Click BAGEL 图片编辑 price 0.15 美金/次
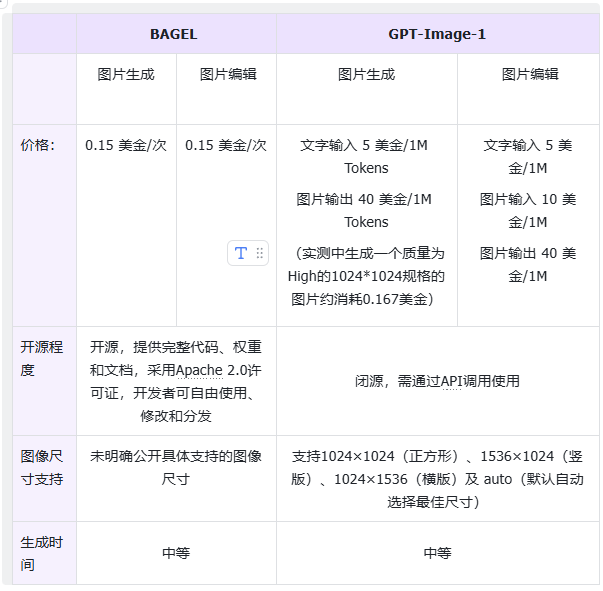 coord(226,145)
